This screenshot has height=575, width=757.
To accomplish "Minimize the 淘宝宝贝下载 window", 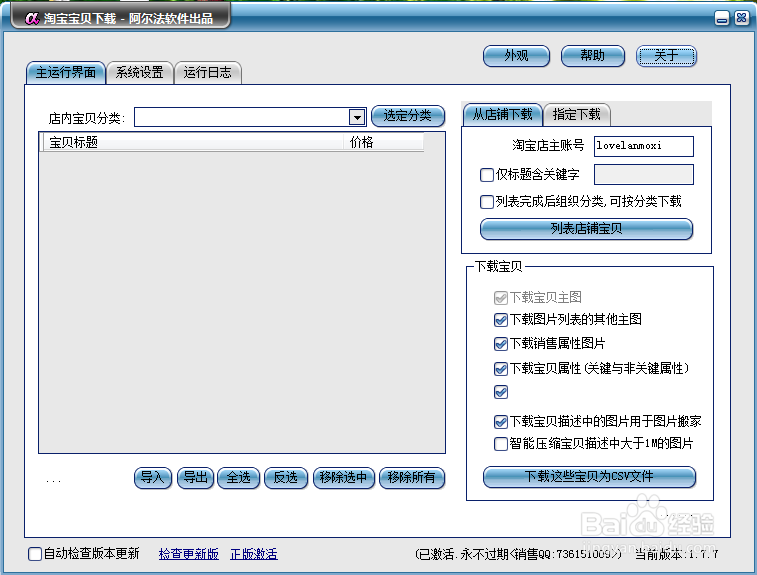I will 722,19.
